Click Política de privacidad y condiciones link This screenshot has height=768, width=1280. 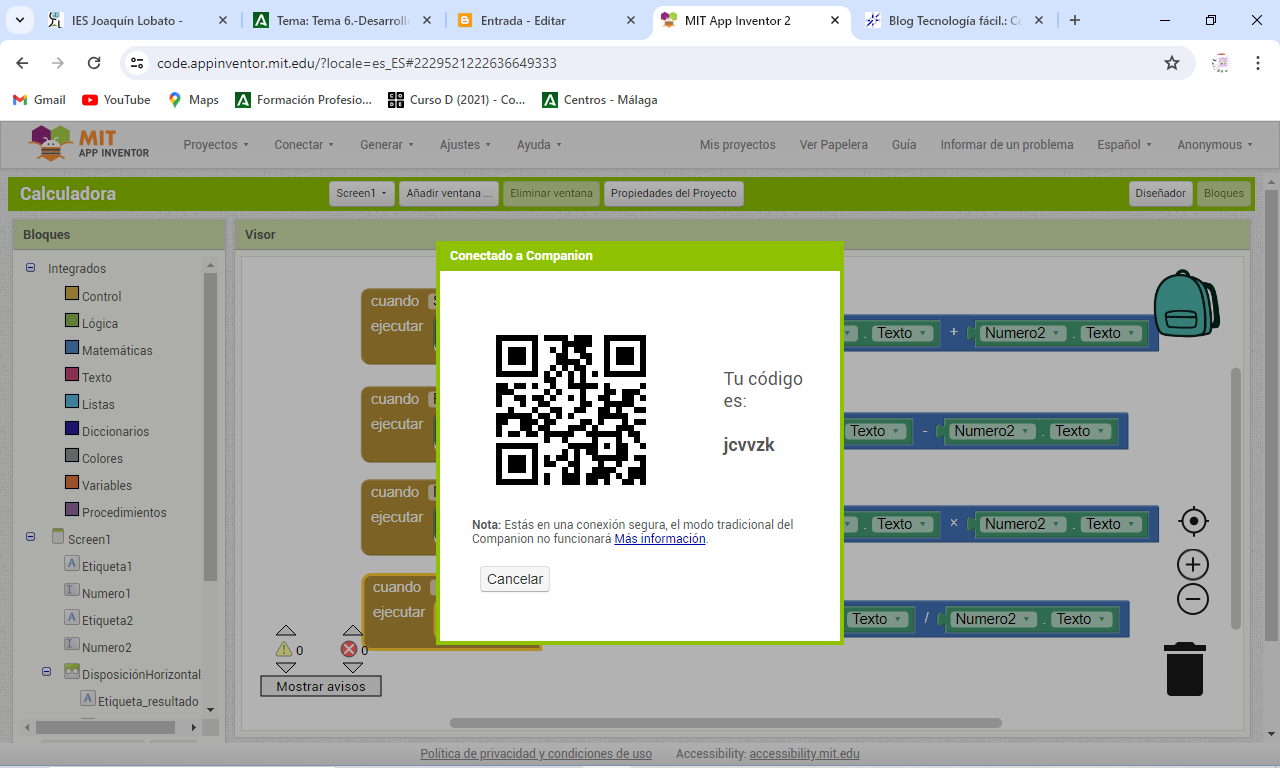(x=536, y=754)
